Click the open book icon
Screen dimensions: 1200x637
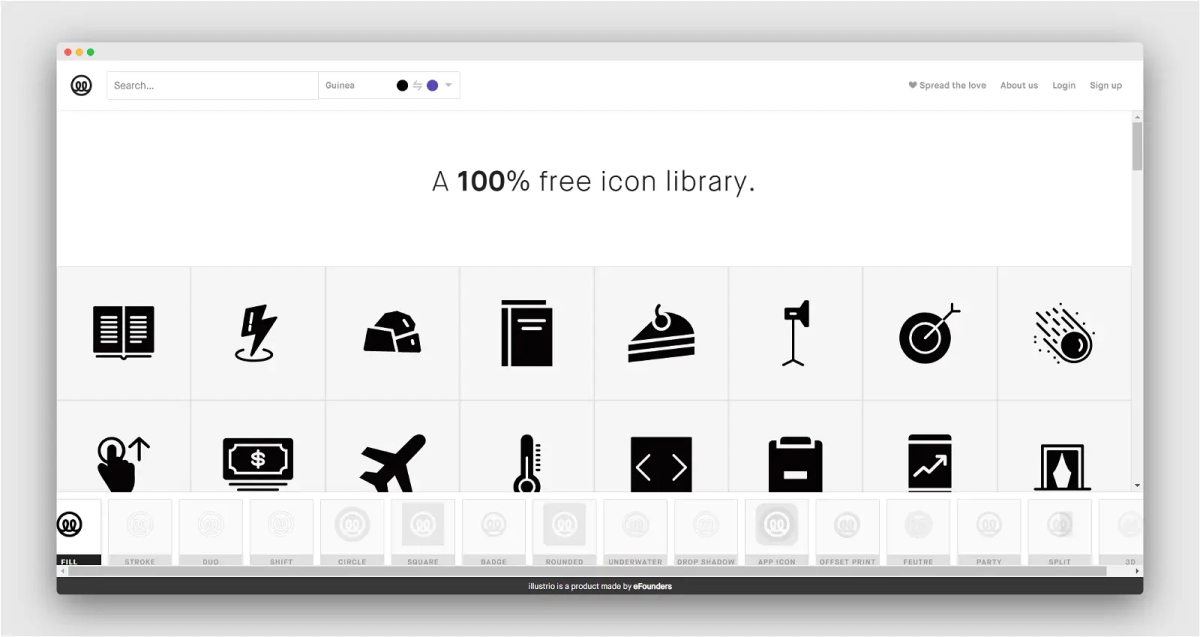pos(123,332)
